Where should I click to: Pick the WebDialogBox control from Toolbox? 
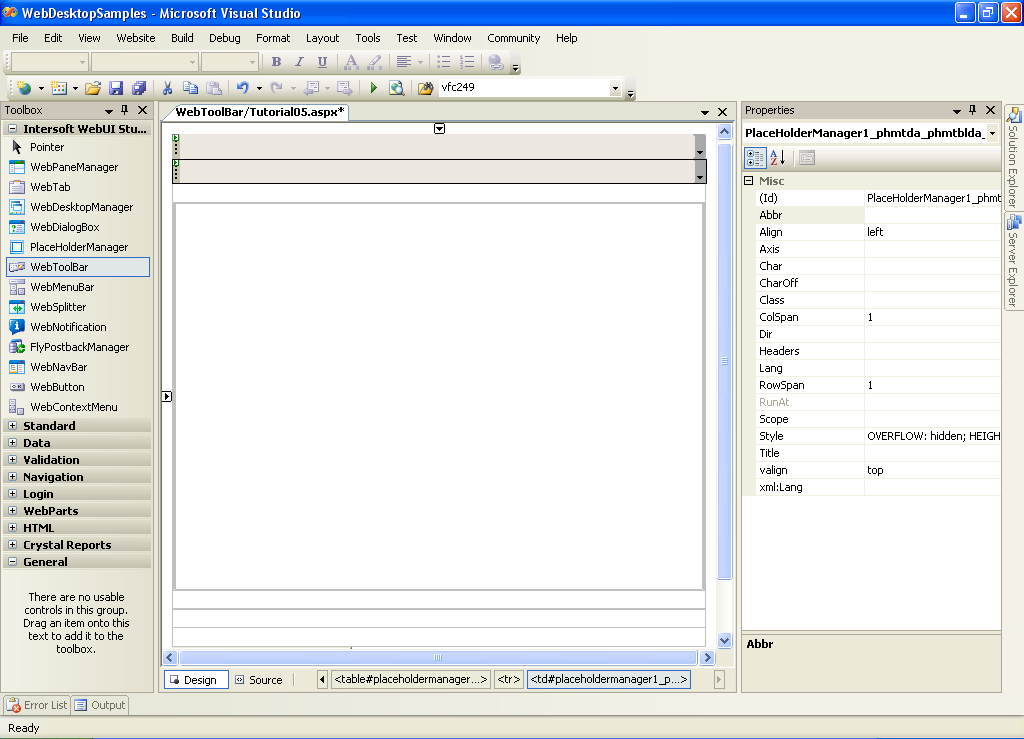[x=64, y=227]
